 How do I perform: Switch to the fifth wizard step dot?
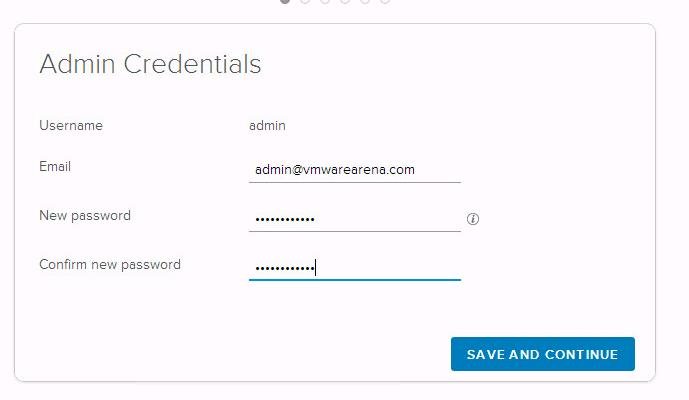[365, 1]
